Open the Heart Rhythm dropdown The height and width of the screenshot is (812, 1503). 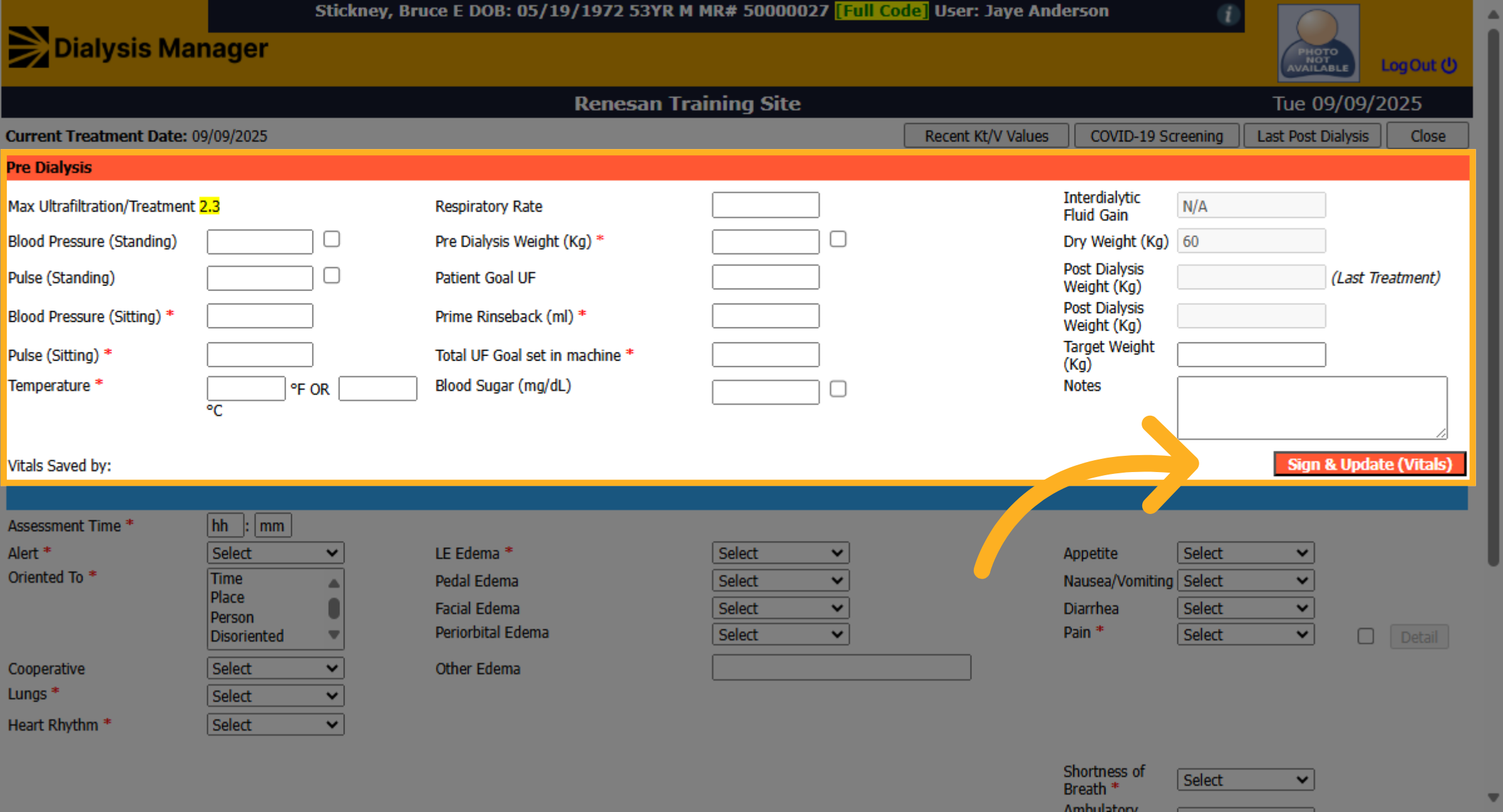(x=276, y=724)
